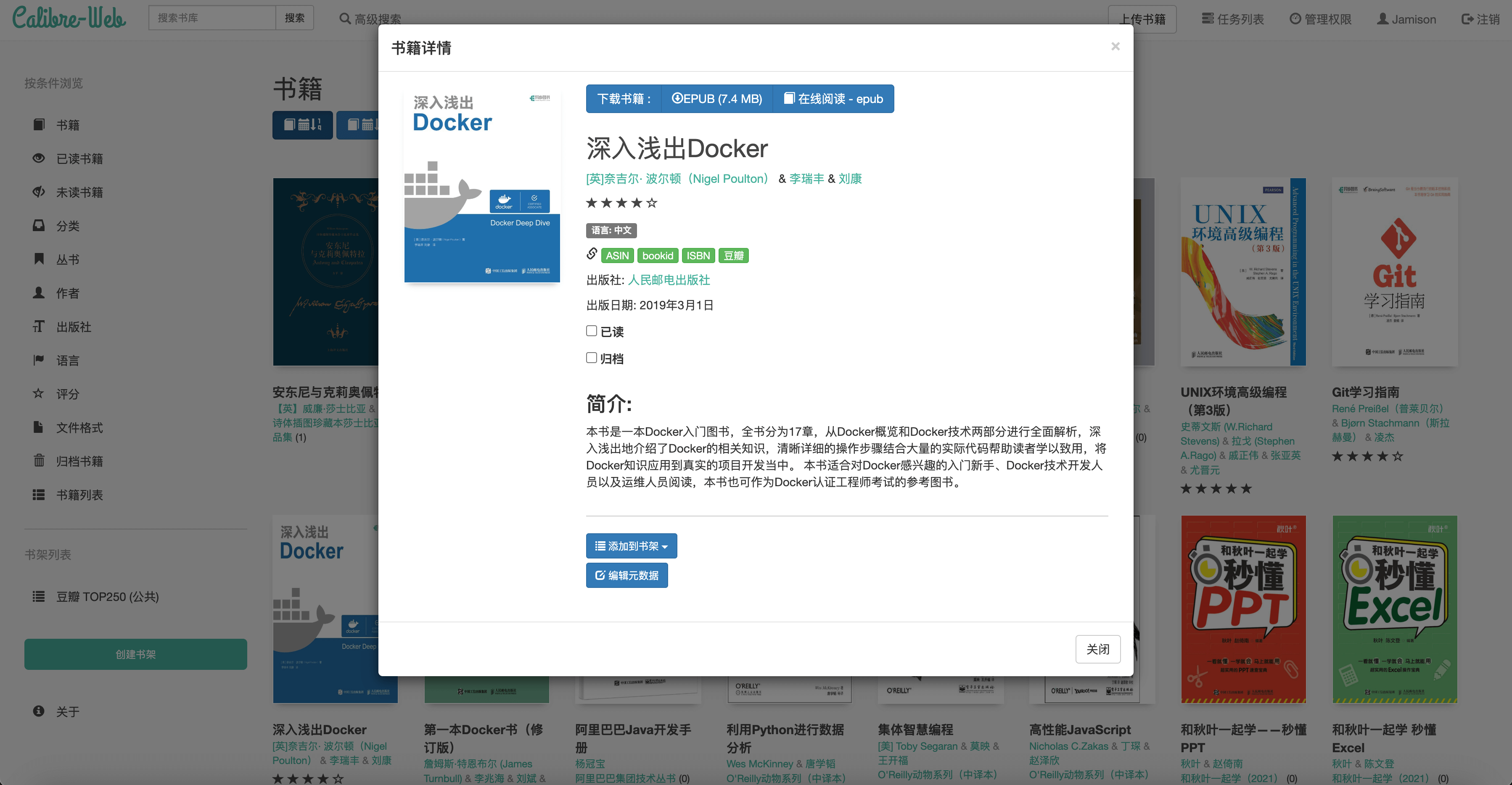Open 作者 authors in sidebar
This screenshot has width=1512, height=785.
(68, 293)
